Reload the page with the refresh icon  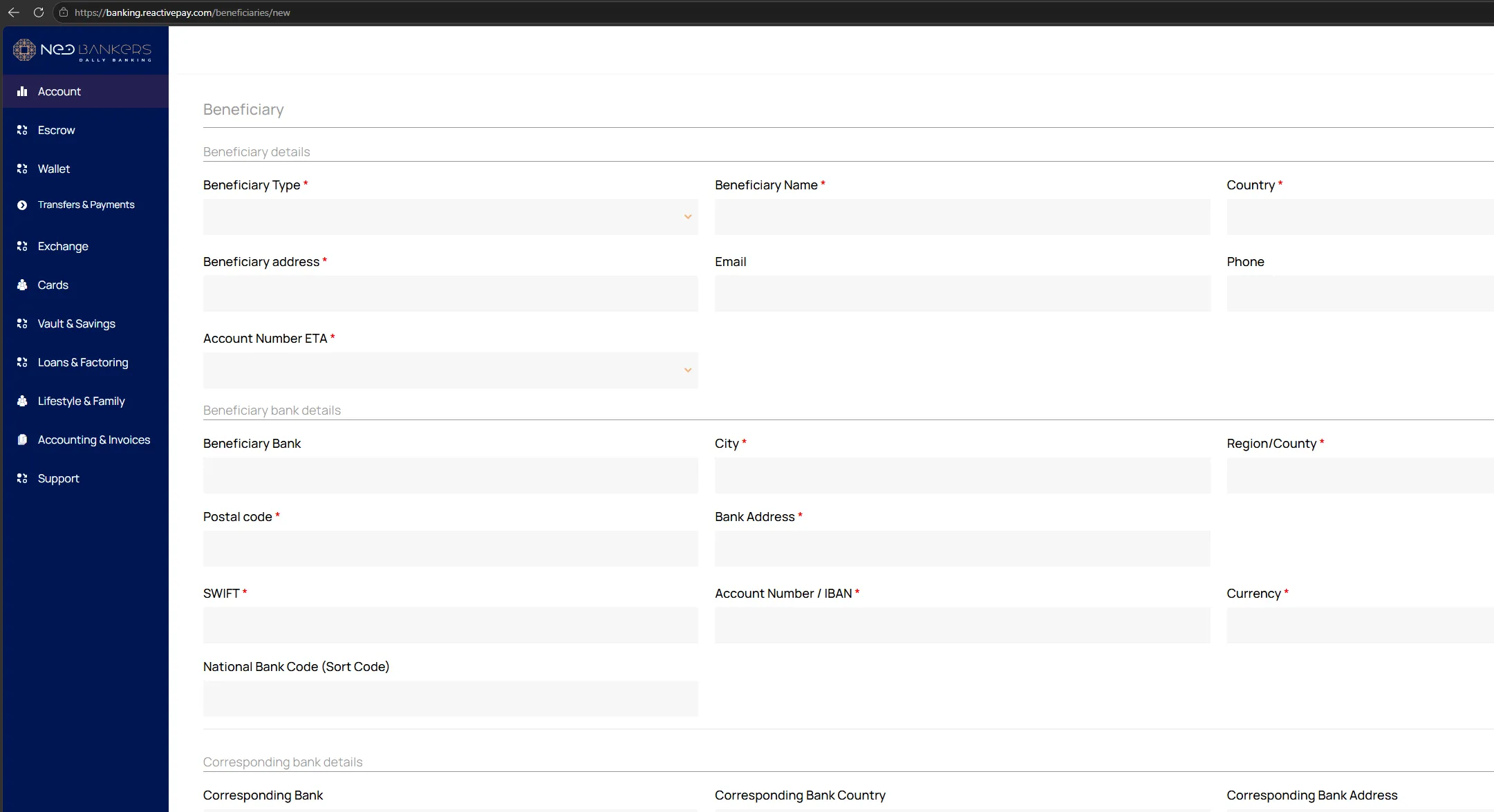[39, 12]
